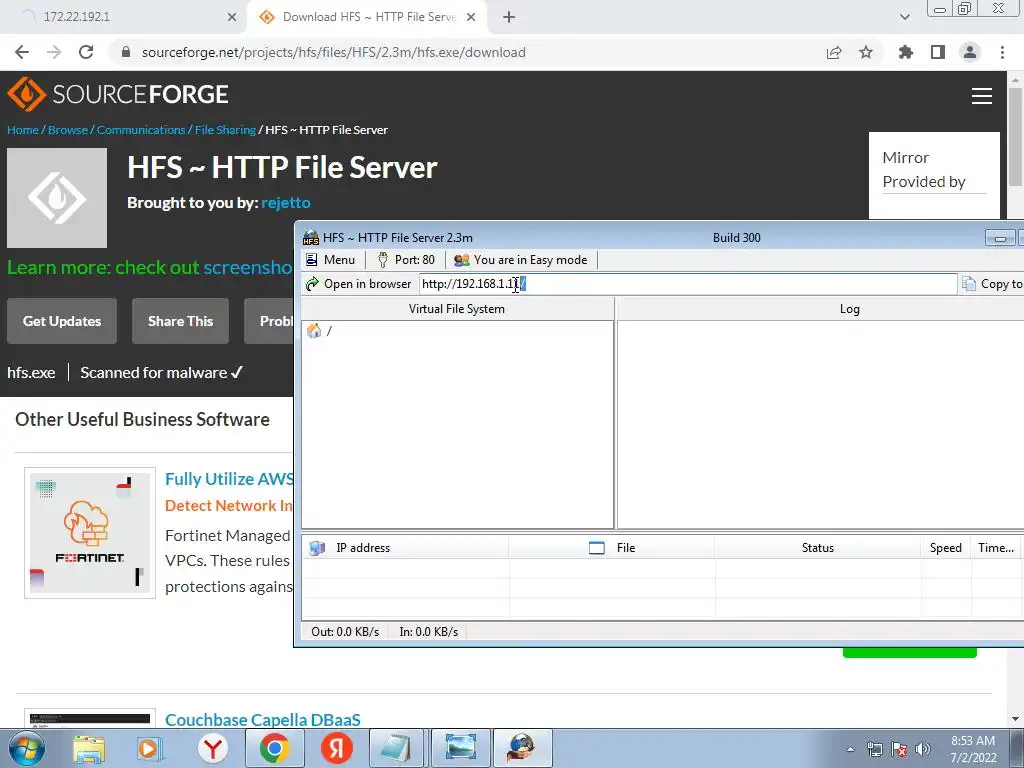
Task: Close the 172.22.192.1 tab
Action: 232,17
